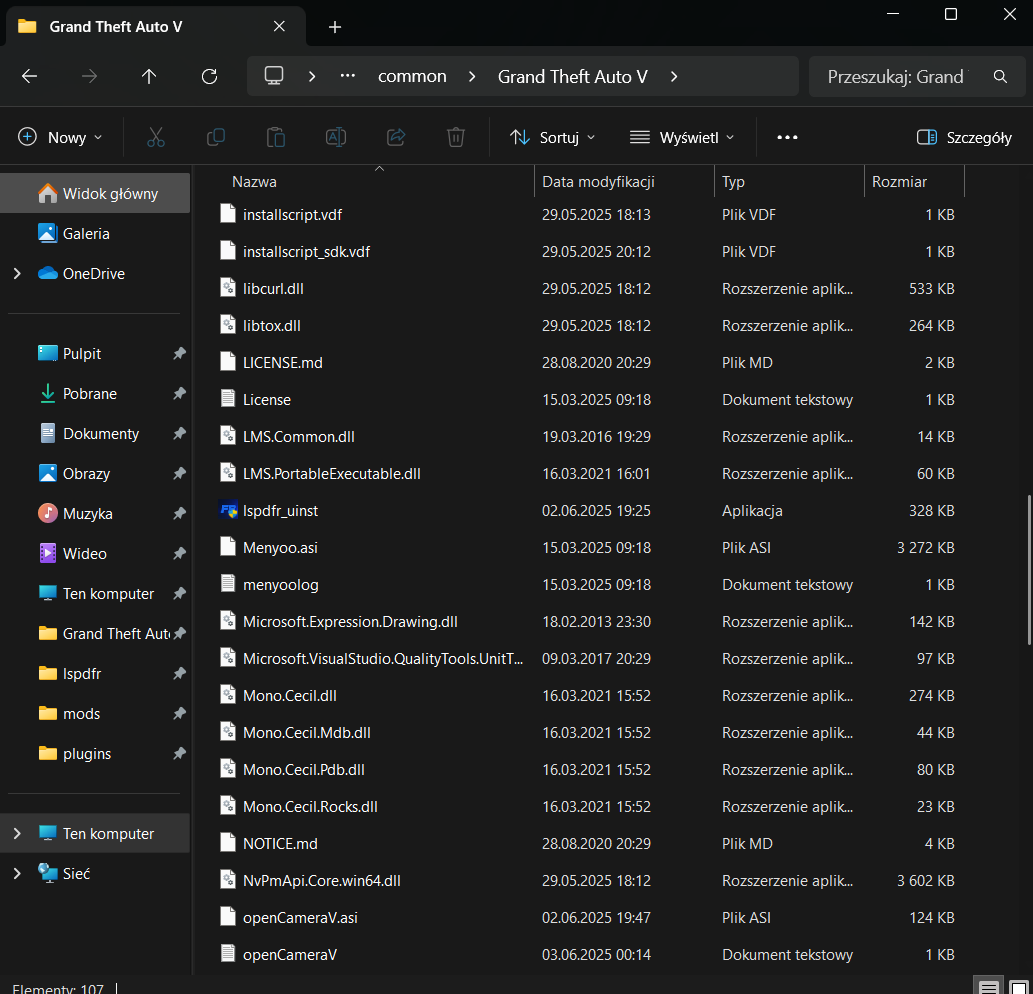Screen dimensions: 1033x994
Task: Click the Copy icon in toolbar
Action: tap(215, 137)
